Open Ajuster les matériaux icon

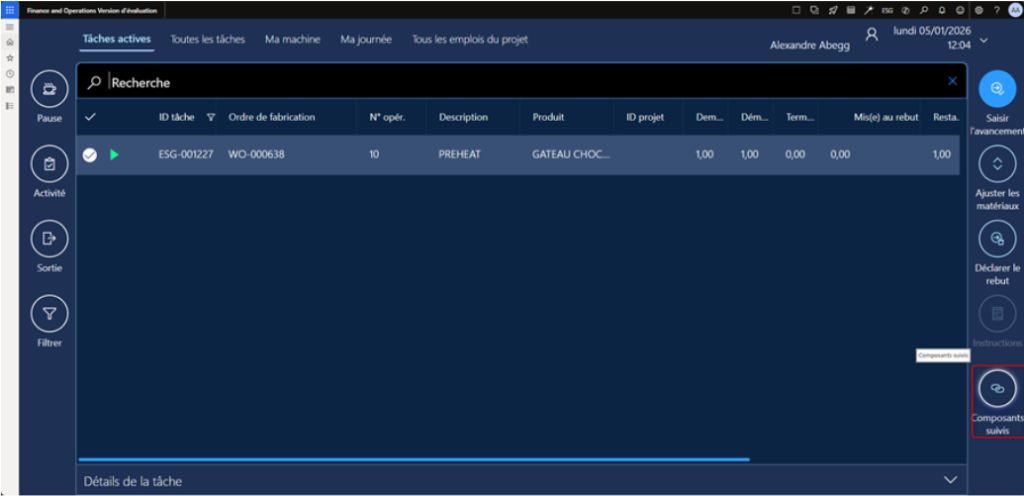tap(996, 163)
